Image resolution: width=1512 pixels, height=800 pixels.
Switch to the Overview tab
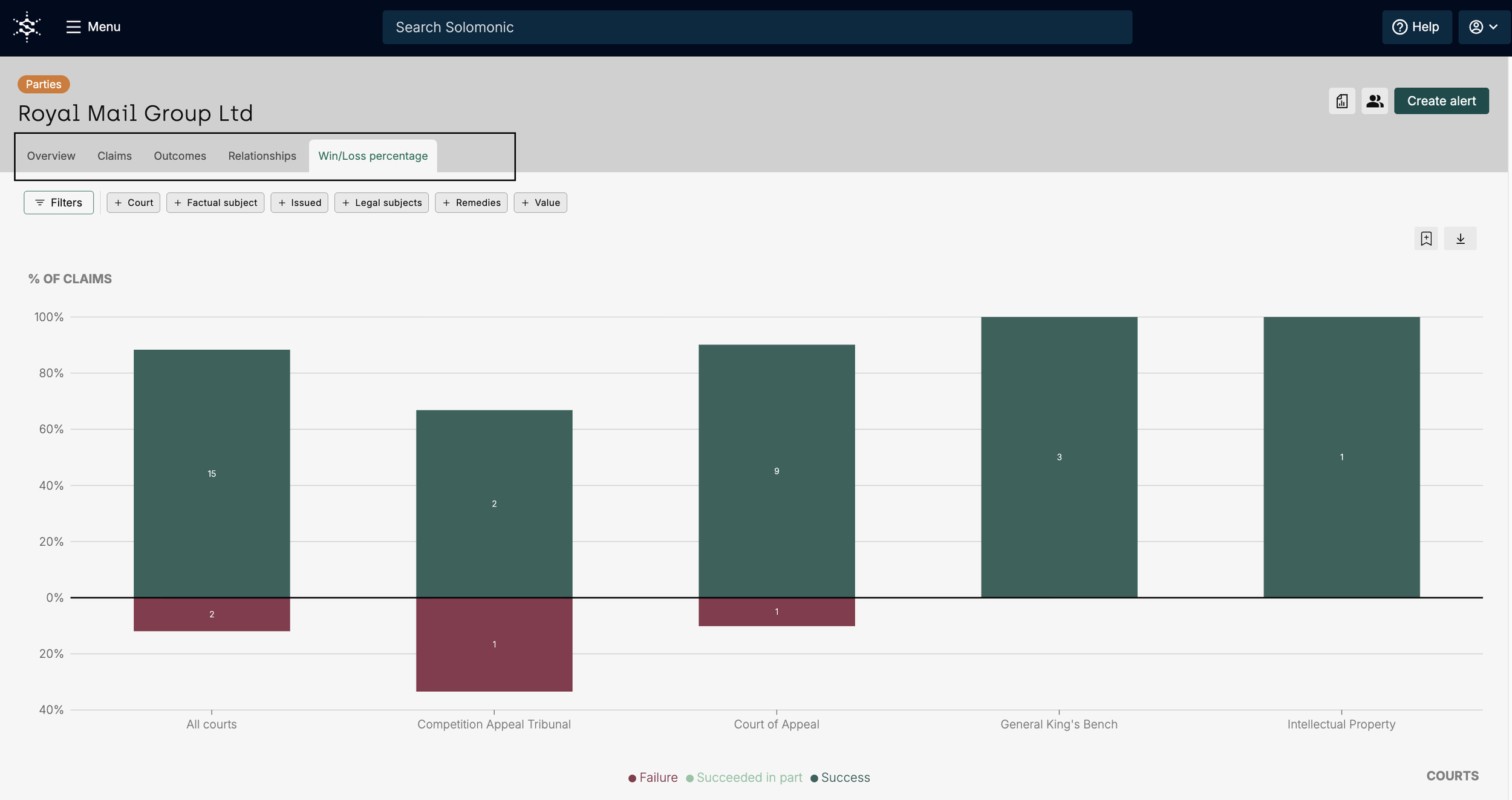pyautogui.click(x=51, y=156)
